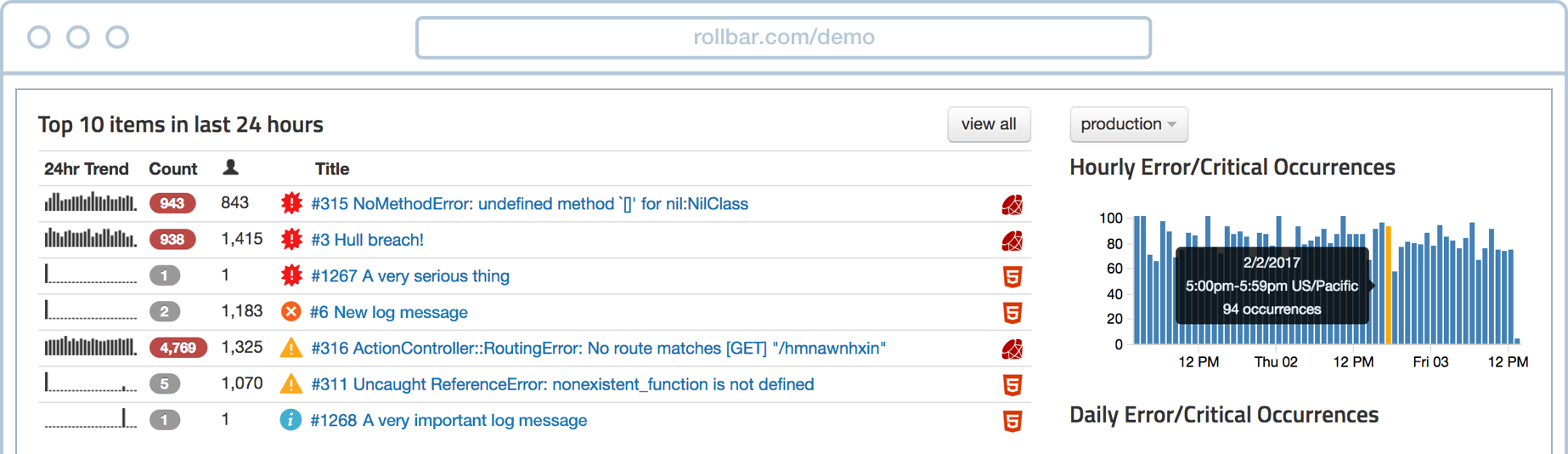Open the #315 NoMethodError item link
This screenshot has height=454, width=1568.
click(x=529, y=204)
